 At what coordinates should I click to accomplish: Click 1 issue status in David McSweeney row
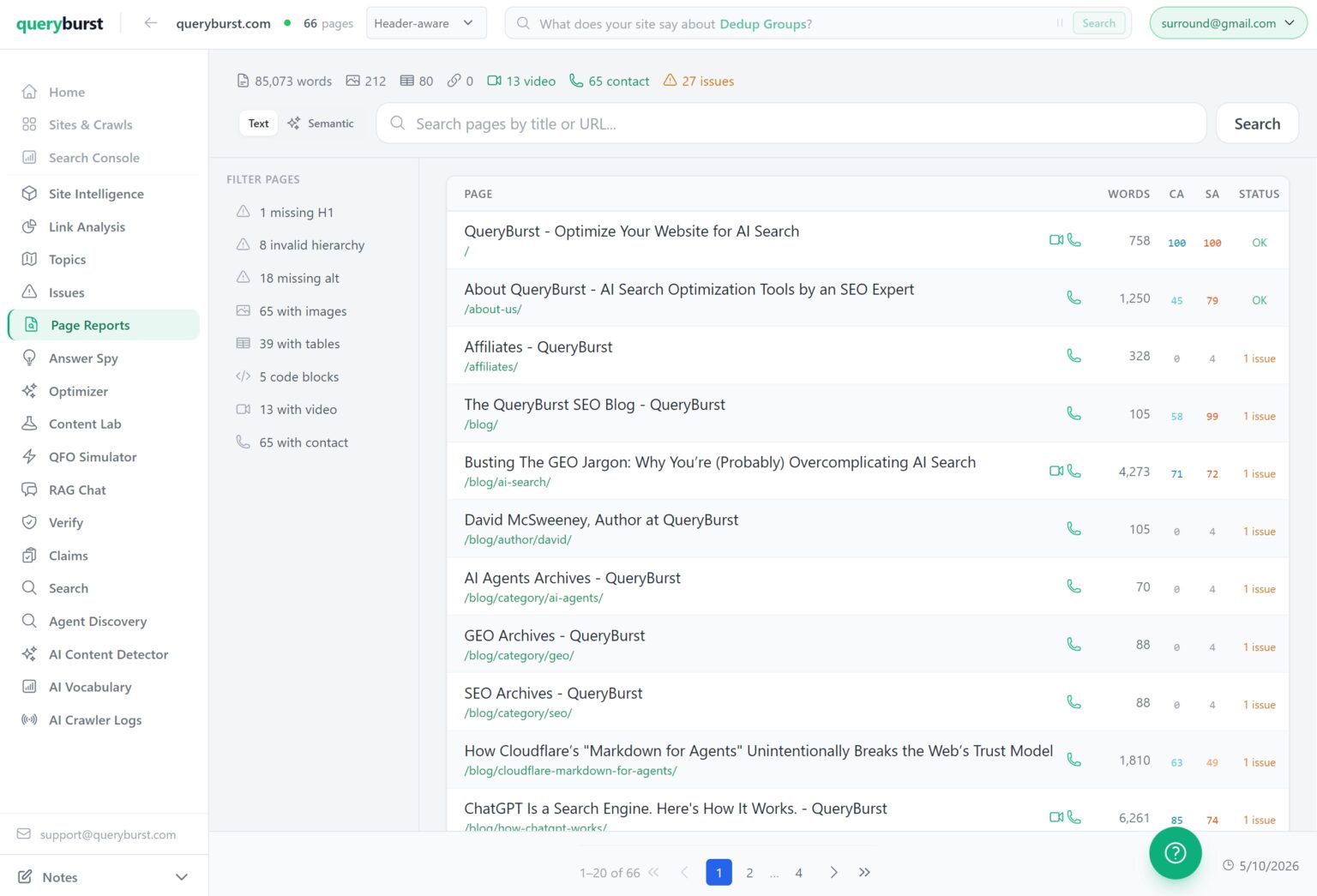click(1259, 532)
